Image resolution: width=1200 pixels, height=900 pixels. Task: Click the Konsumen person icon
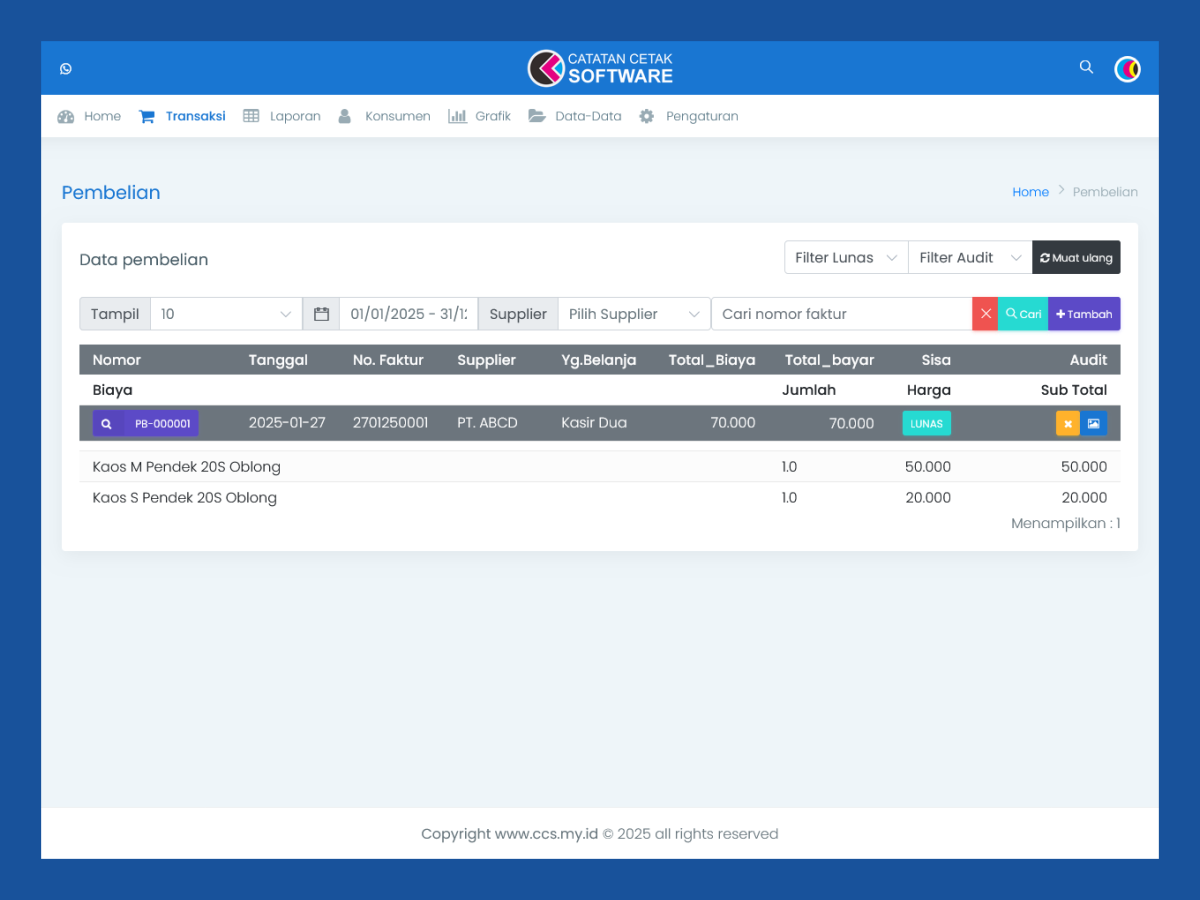point(345,116)
